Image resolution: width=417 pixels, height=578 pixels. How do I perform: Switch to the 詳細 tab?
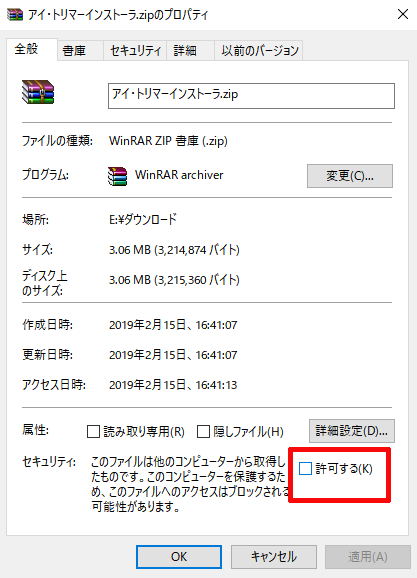pyautogui.click(x=185, y=51)
